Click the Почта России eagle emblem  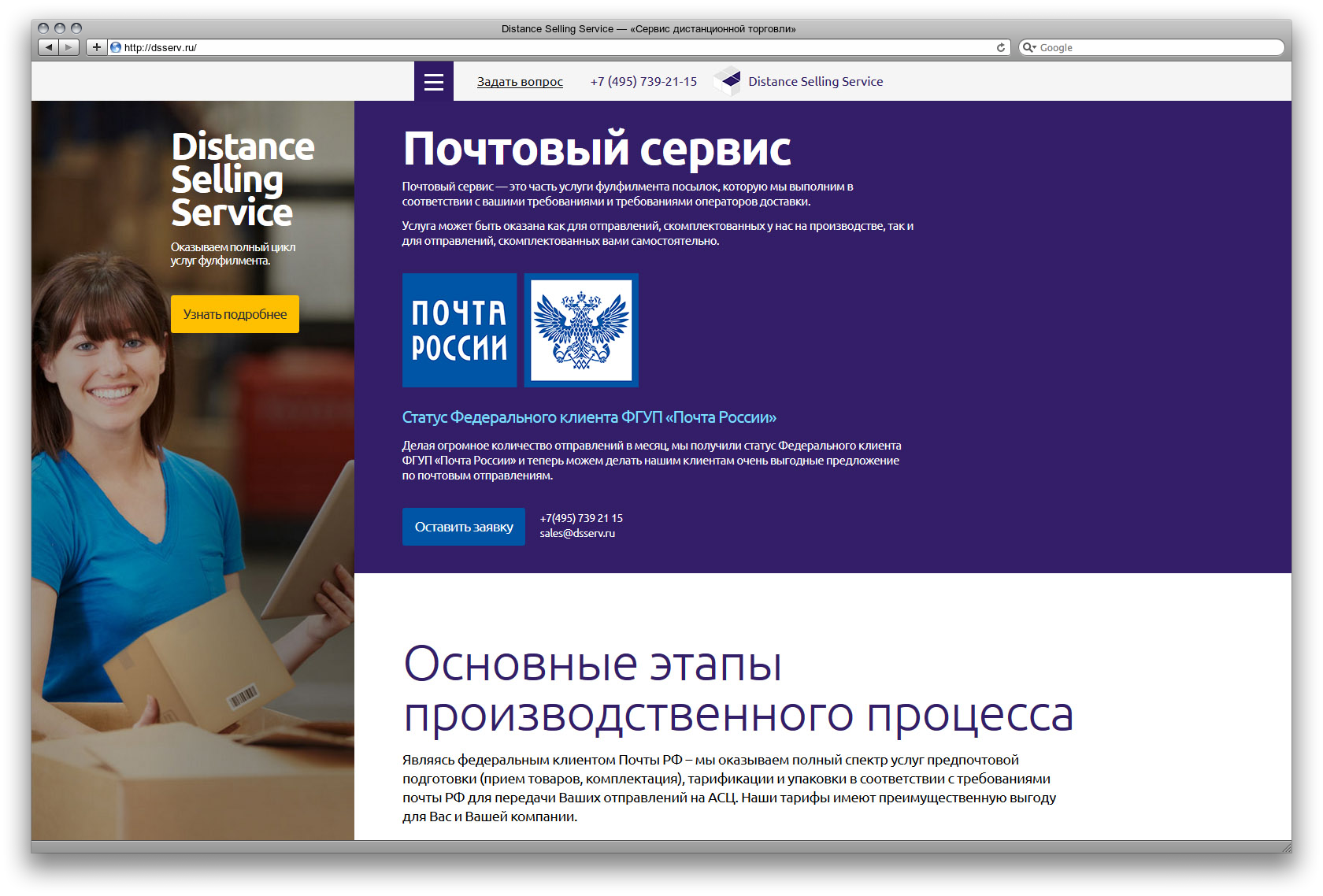[x=581, y=330]
